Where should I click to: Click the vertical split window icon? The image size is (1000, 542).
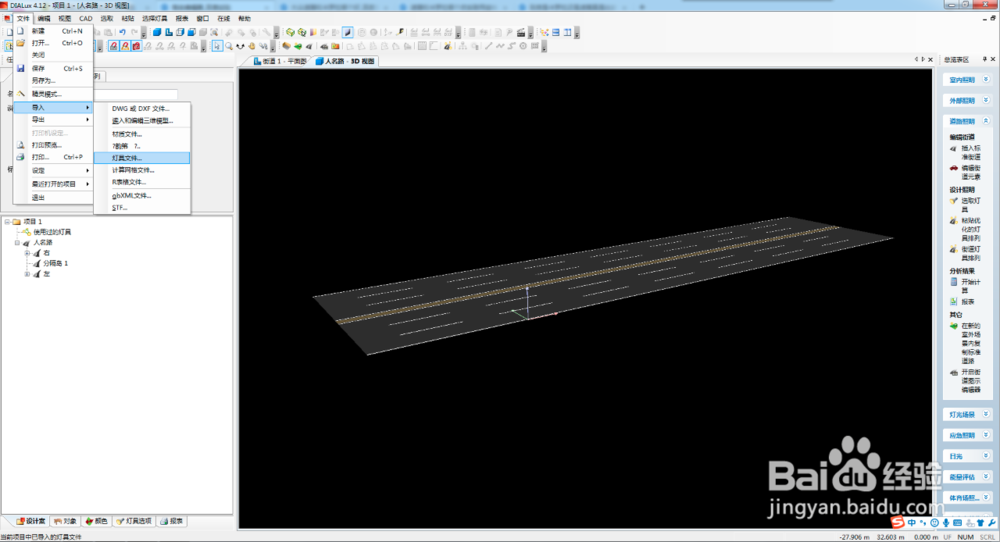point(567,33)
